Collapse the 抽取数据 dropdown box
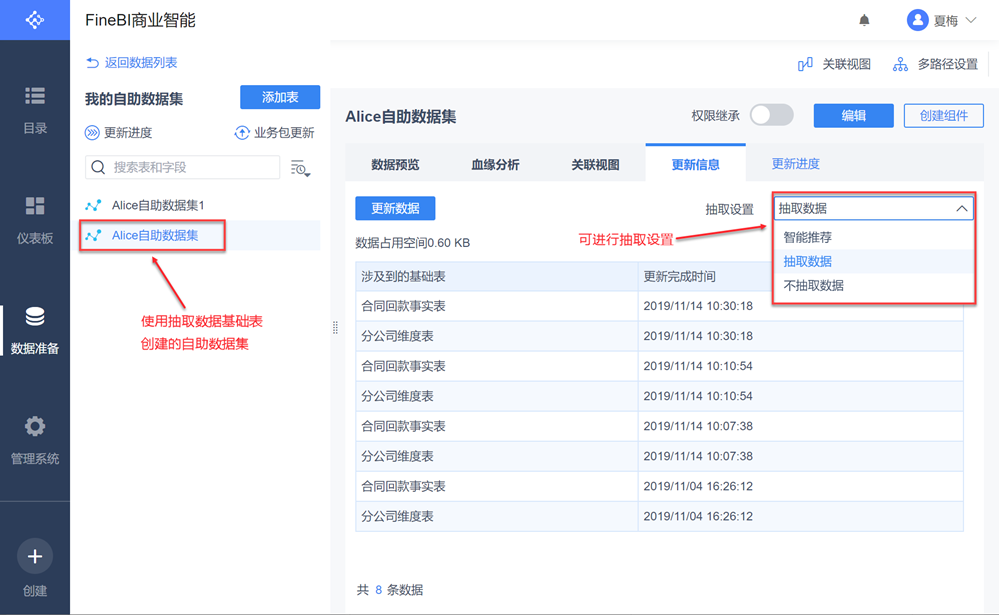Image resolution: width=1000 pixels, height=615 pixels. 873,208
